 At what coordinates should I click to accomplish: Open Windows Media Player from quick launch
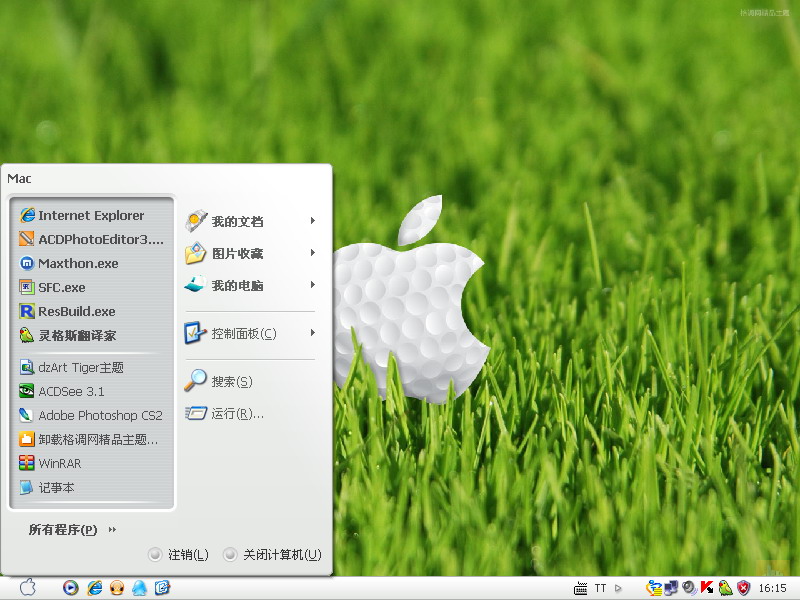[x=71, y=588]
